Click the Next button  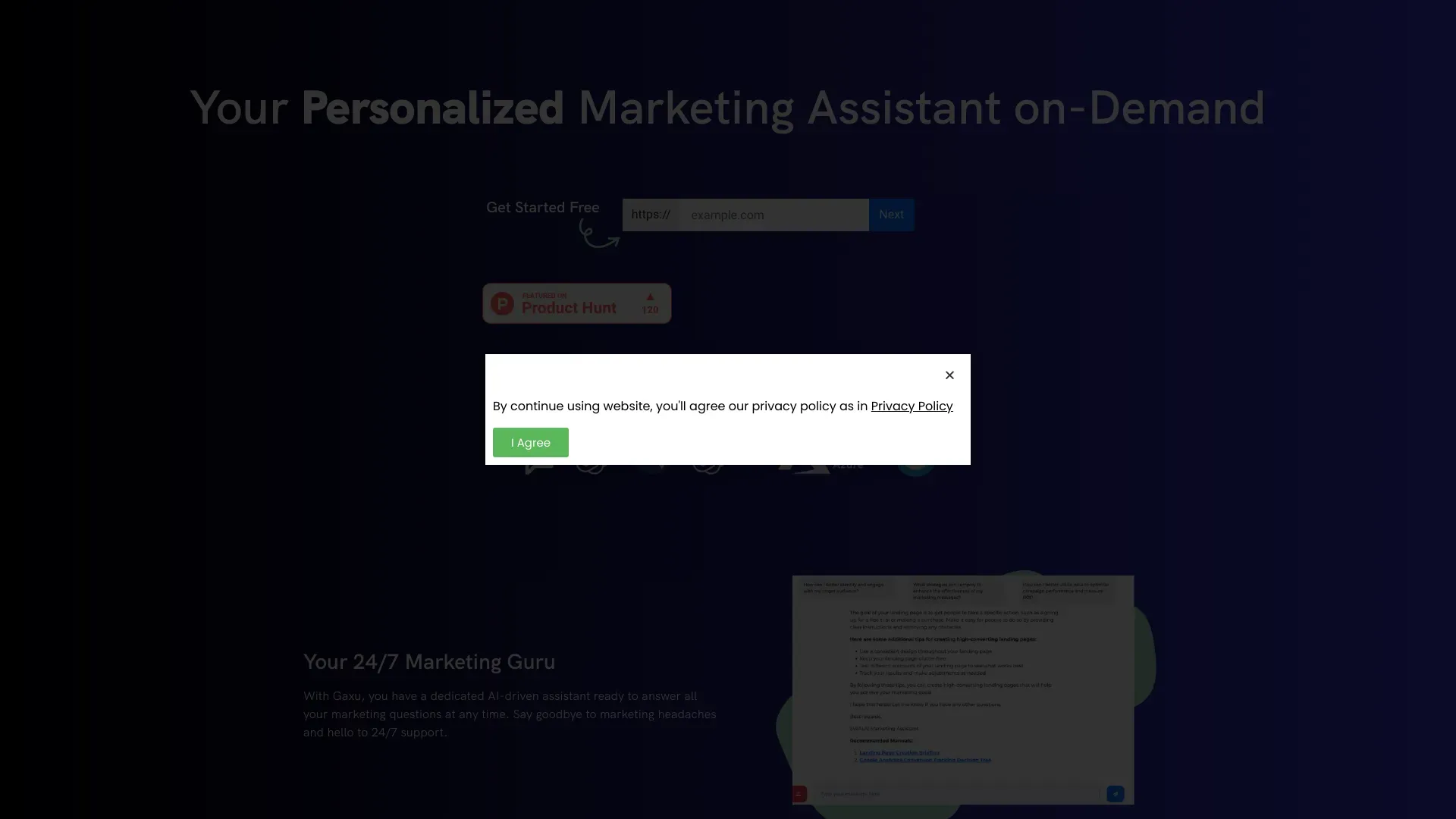pyautogui.click(x=892, y=215)
